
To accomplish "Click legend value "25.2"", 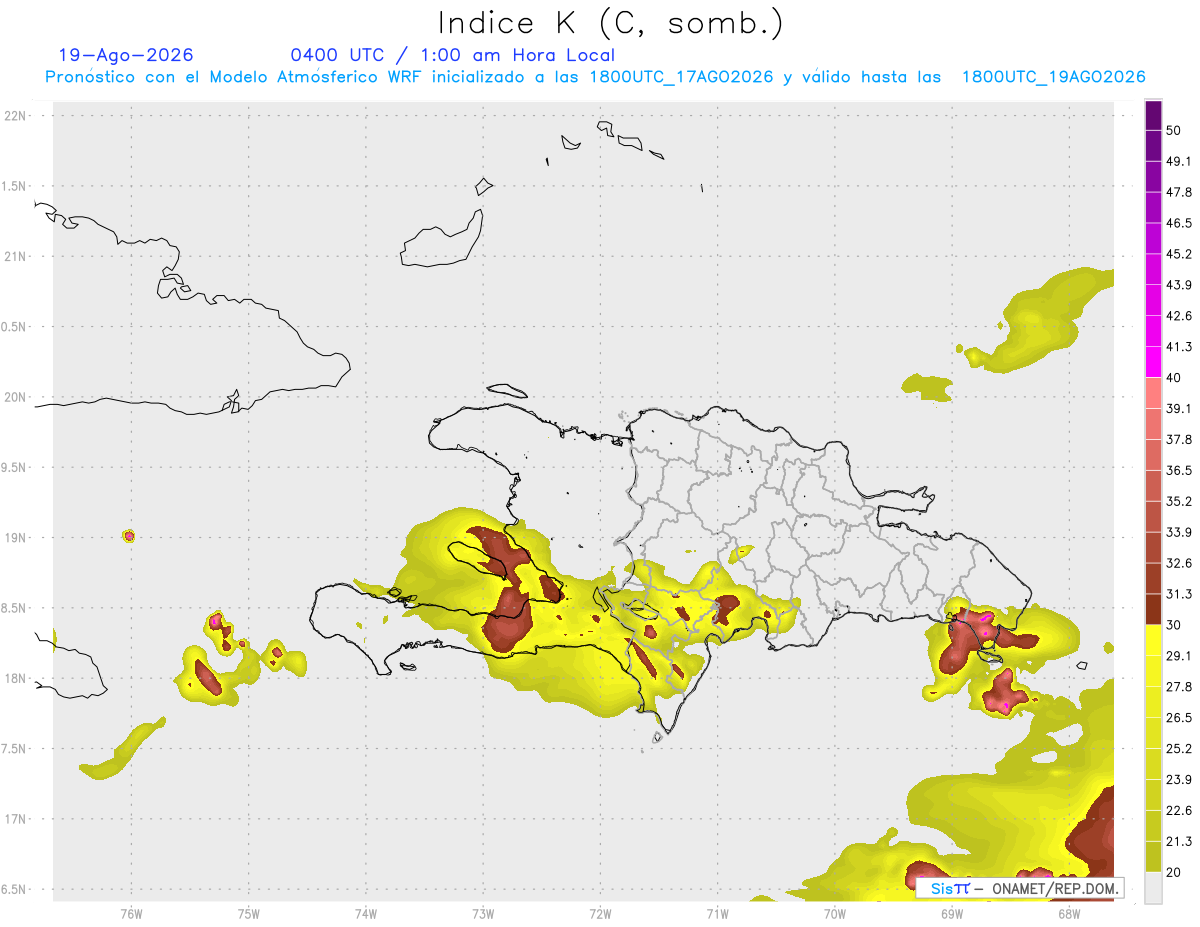I will pyautogui.click(x=1178, y=749).
